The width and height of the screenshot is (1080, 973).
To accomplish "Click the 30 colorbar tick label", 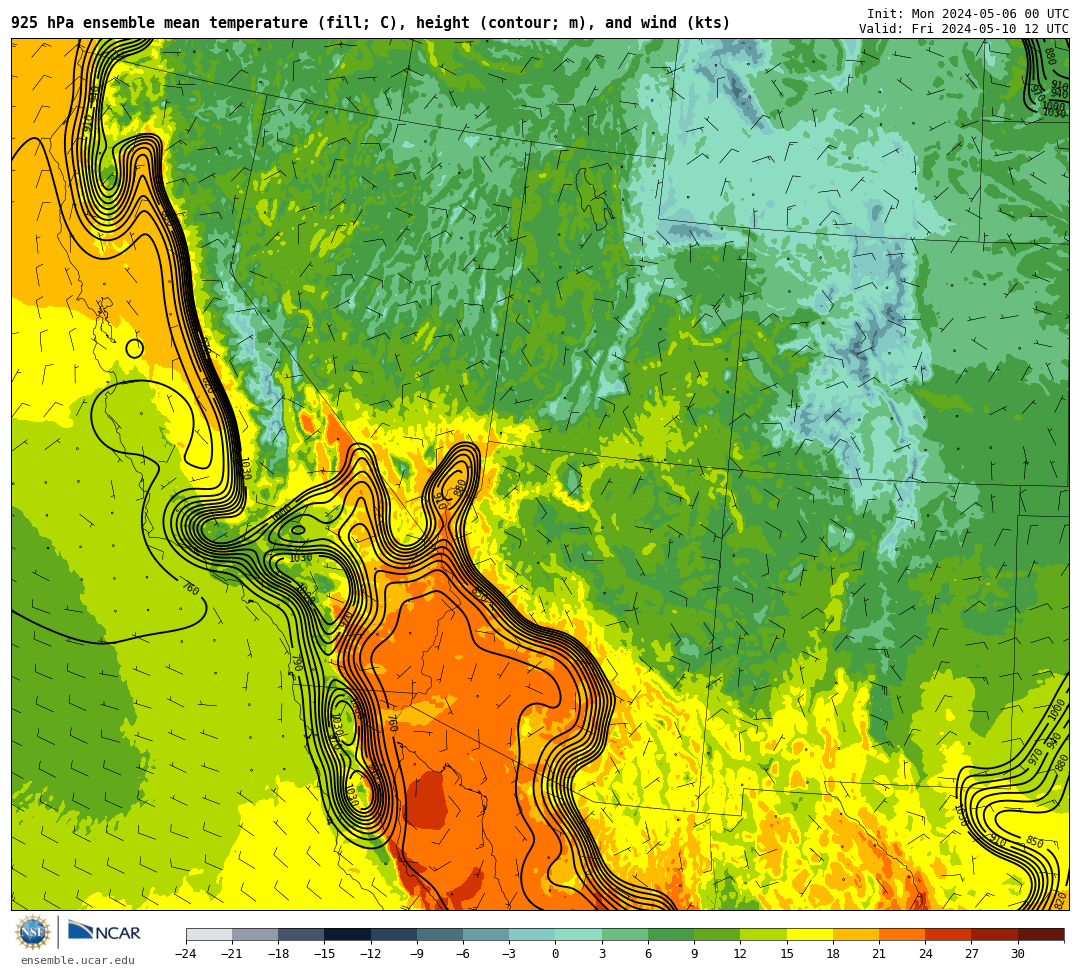I will [x=1017, y=954].
